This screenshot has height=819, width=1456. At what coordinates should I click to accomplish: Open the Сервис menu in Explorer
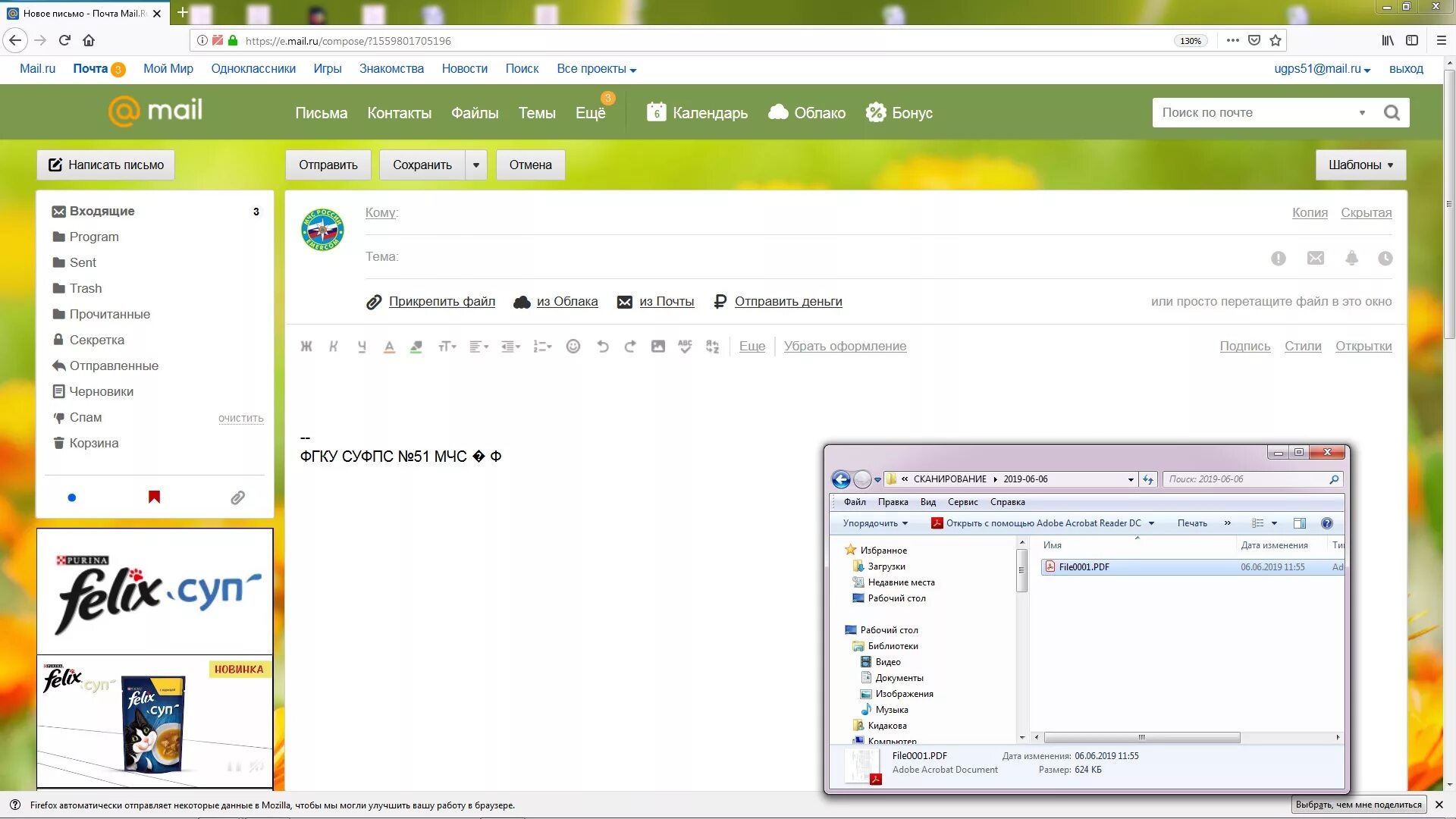[962, 502]
